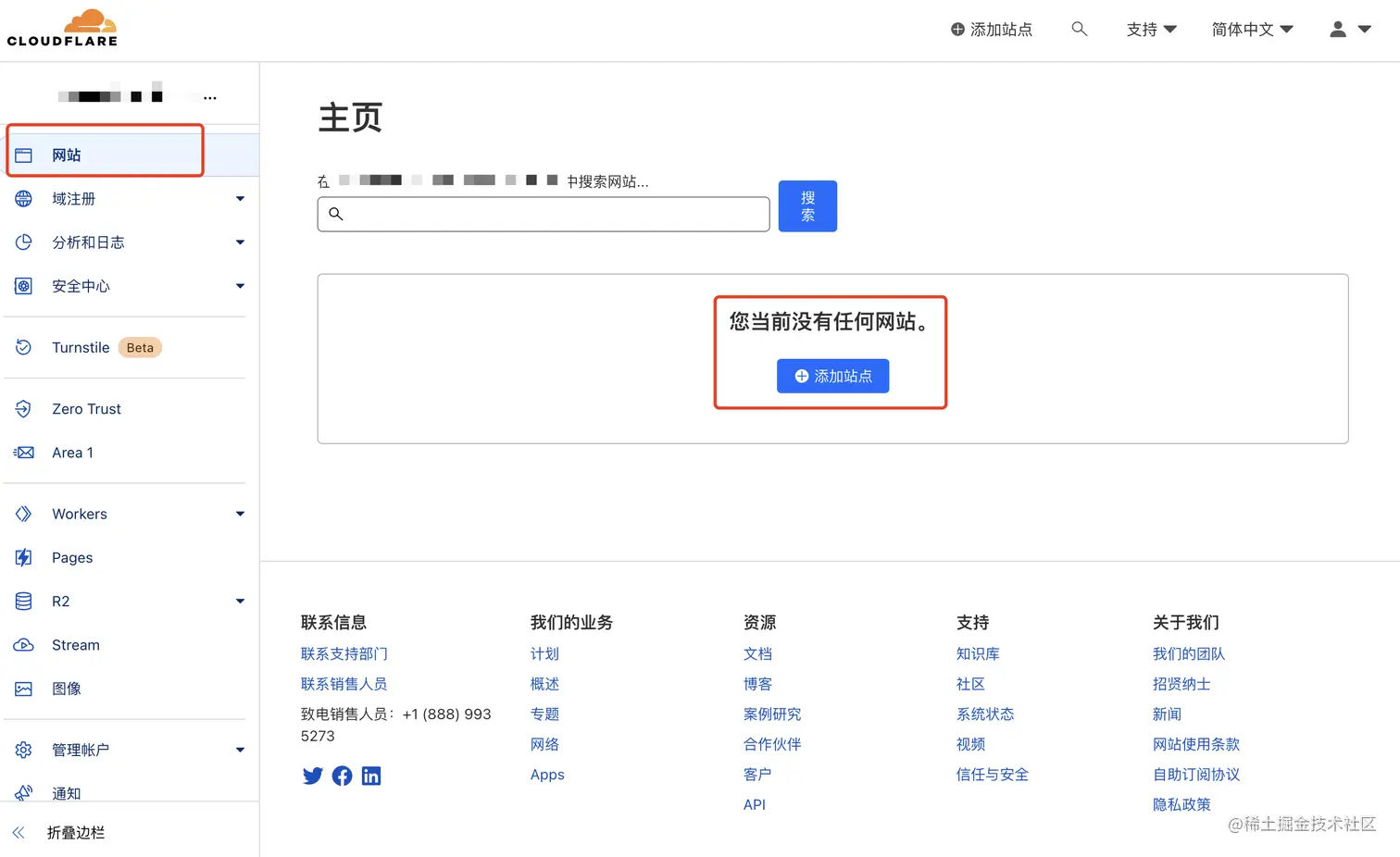Expand the 管理帐户 submenu arrow
The width and height of the screenshot is (1400, 857).
pos(241,750)
